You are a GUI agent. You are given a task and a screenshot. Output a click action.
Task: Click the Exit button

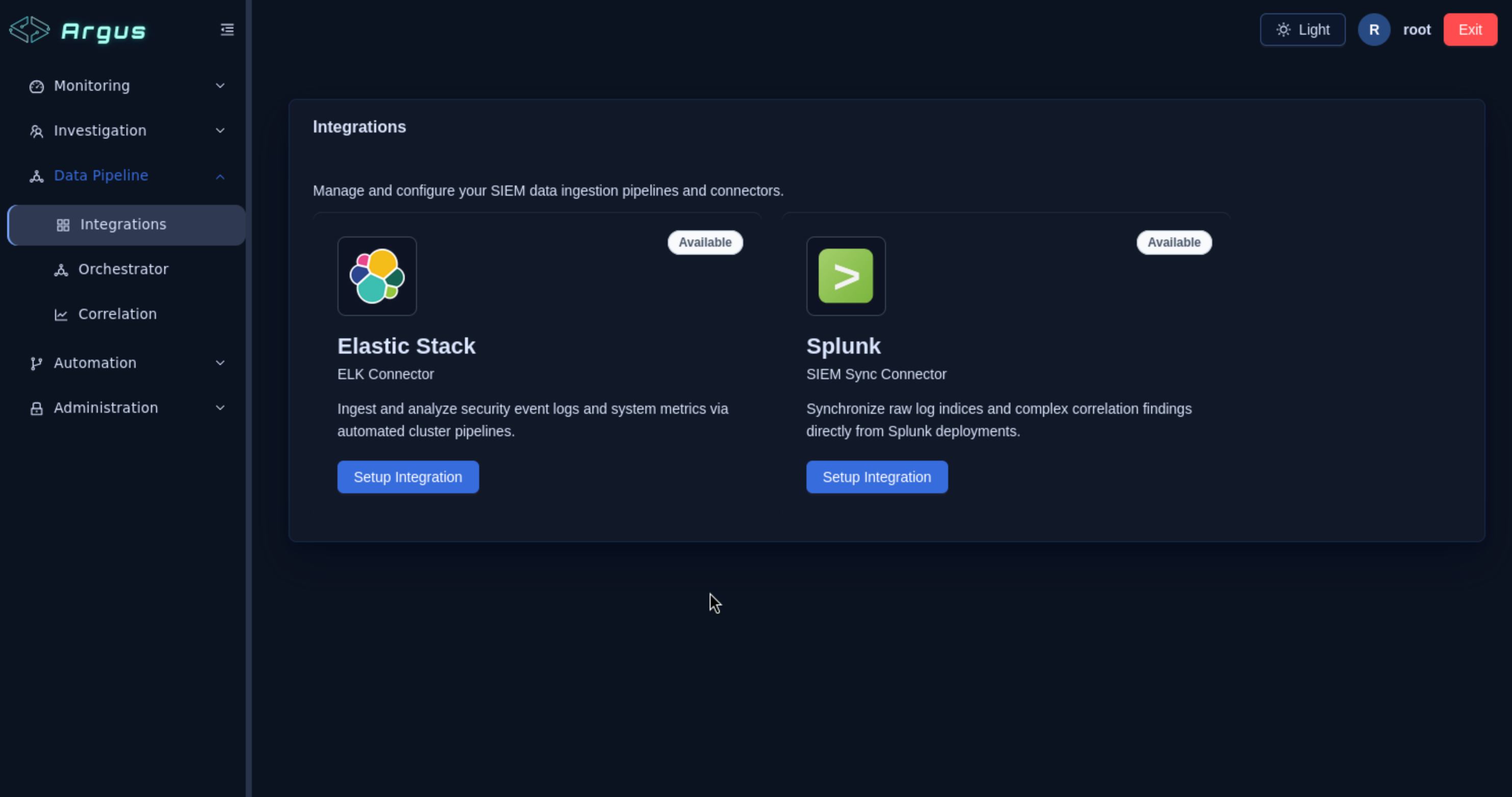pos(1470,30)
